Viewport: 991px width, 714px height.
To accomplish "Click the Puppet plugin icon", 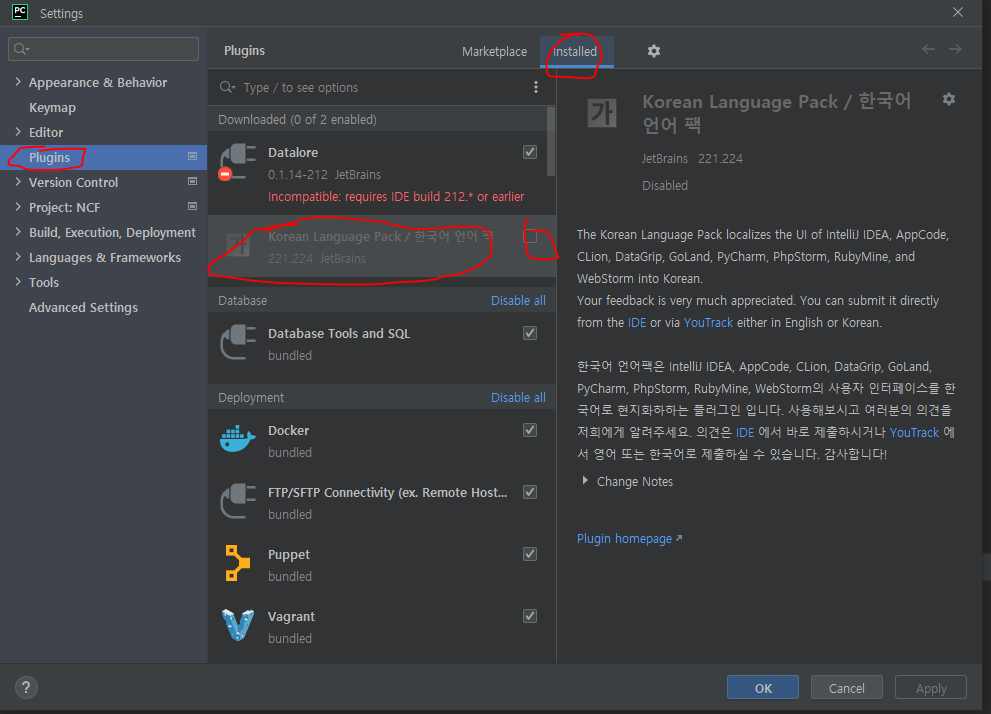I will click(238, 563).
